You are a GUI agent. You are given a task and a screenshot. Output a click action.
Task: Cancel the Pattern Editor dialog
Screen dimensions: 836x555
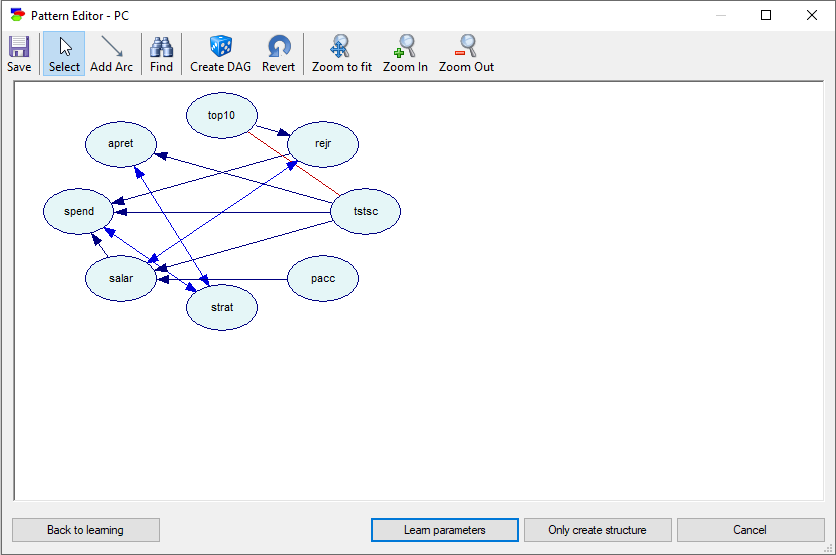pos(750,530)
